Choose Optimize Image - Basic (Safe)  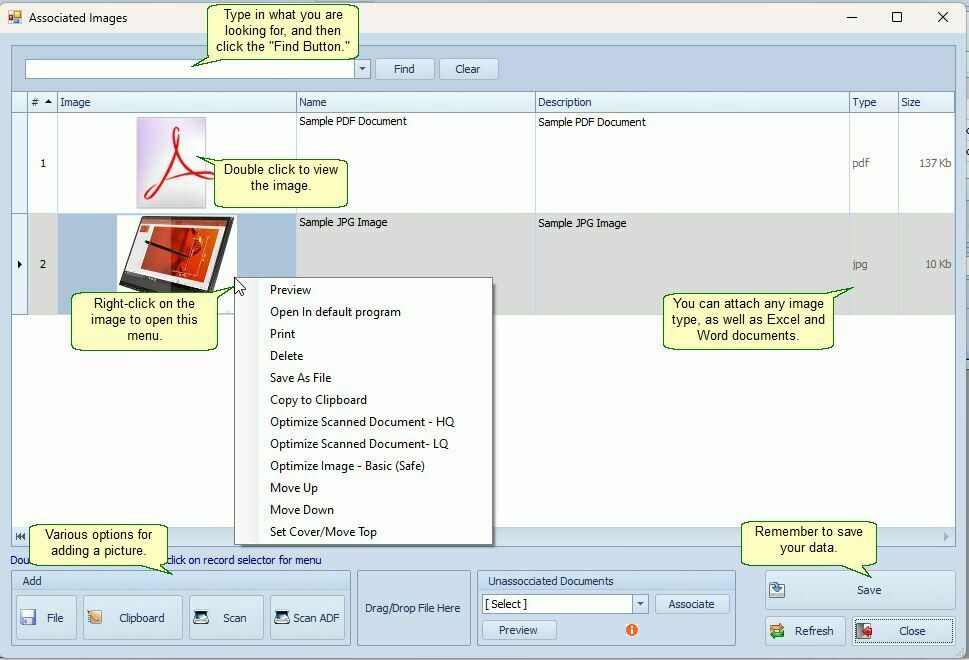click(x=347, y=466)
